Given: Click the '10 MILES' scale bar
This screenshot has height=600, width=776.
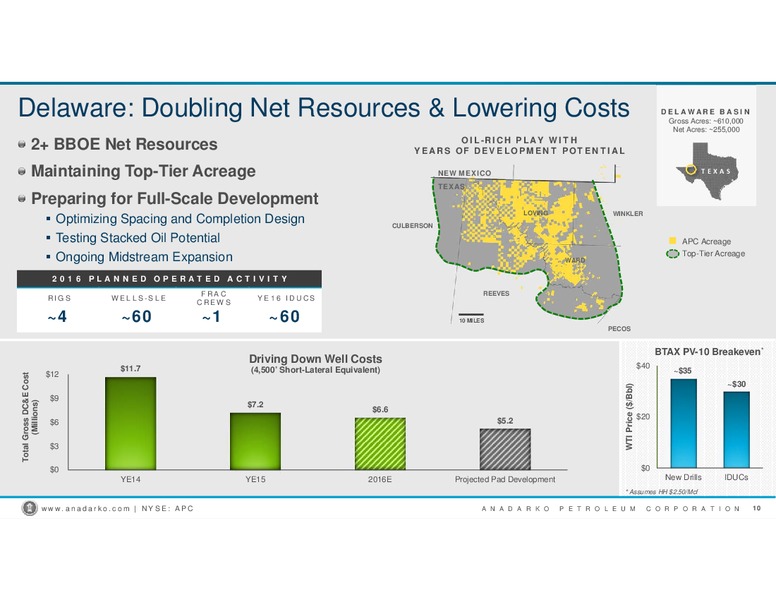Looking at the screenshot, I should (x=471, y=318).
